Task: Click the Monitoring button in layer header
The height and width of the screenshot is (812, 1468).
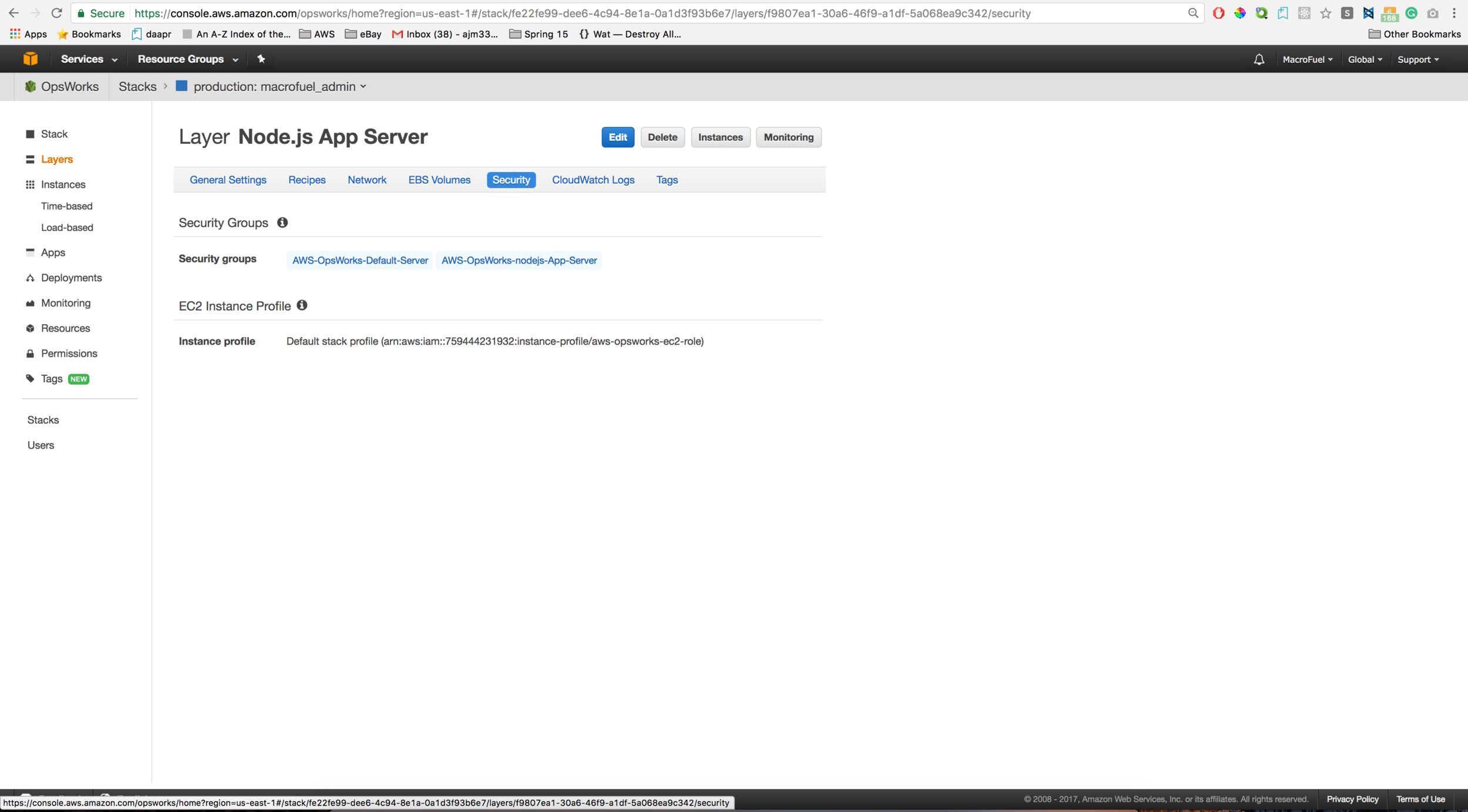Action: point(788,137)
